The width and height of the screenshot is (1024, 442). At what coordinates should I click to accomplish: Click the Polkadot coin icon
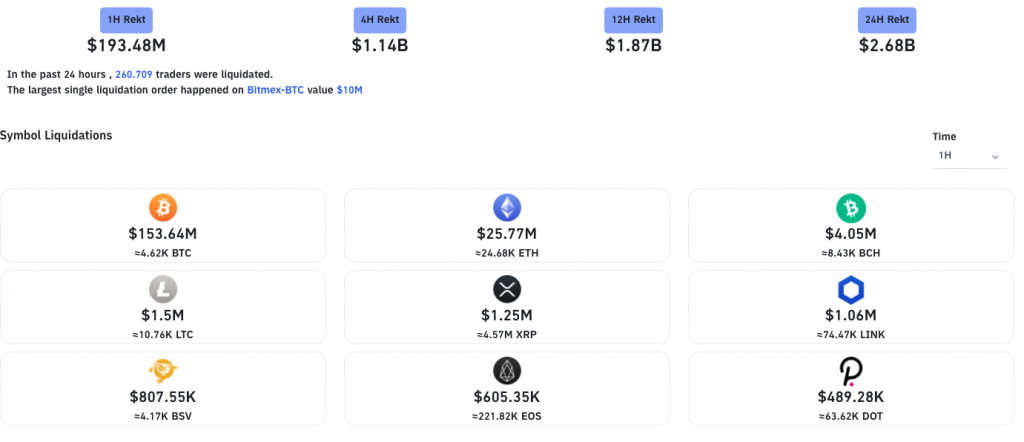pyautogui.click(x=851, y=372)
